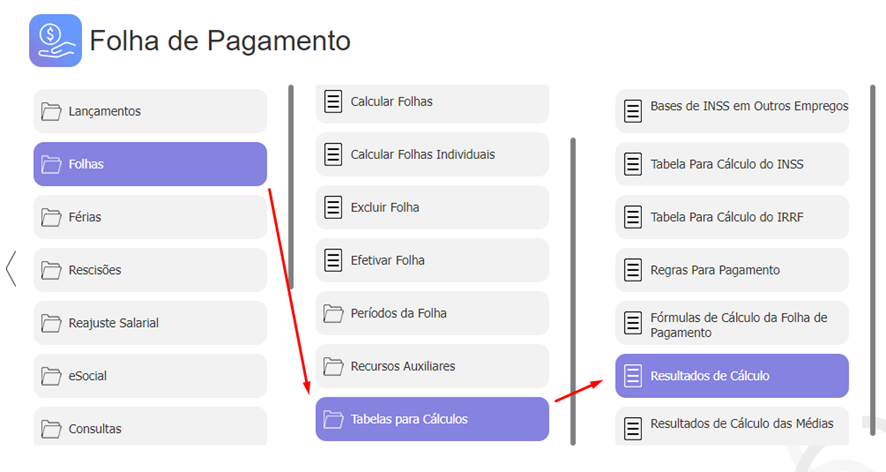Click the document icon of Regras Para Pagamento

633,270
